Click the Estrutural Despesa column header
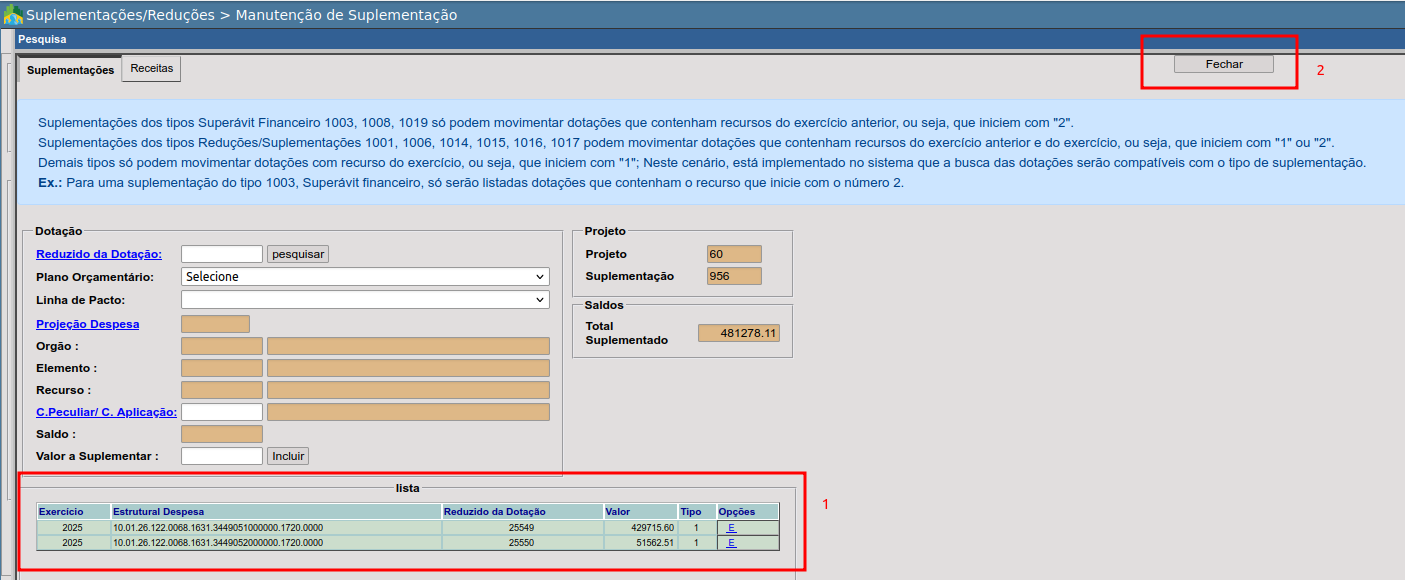 pyautogui.click(x=158, y=512)
